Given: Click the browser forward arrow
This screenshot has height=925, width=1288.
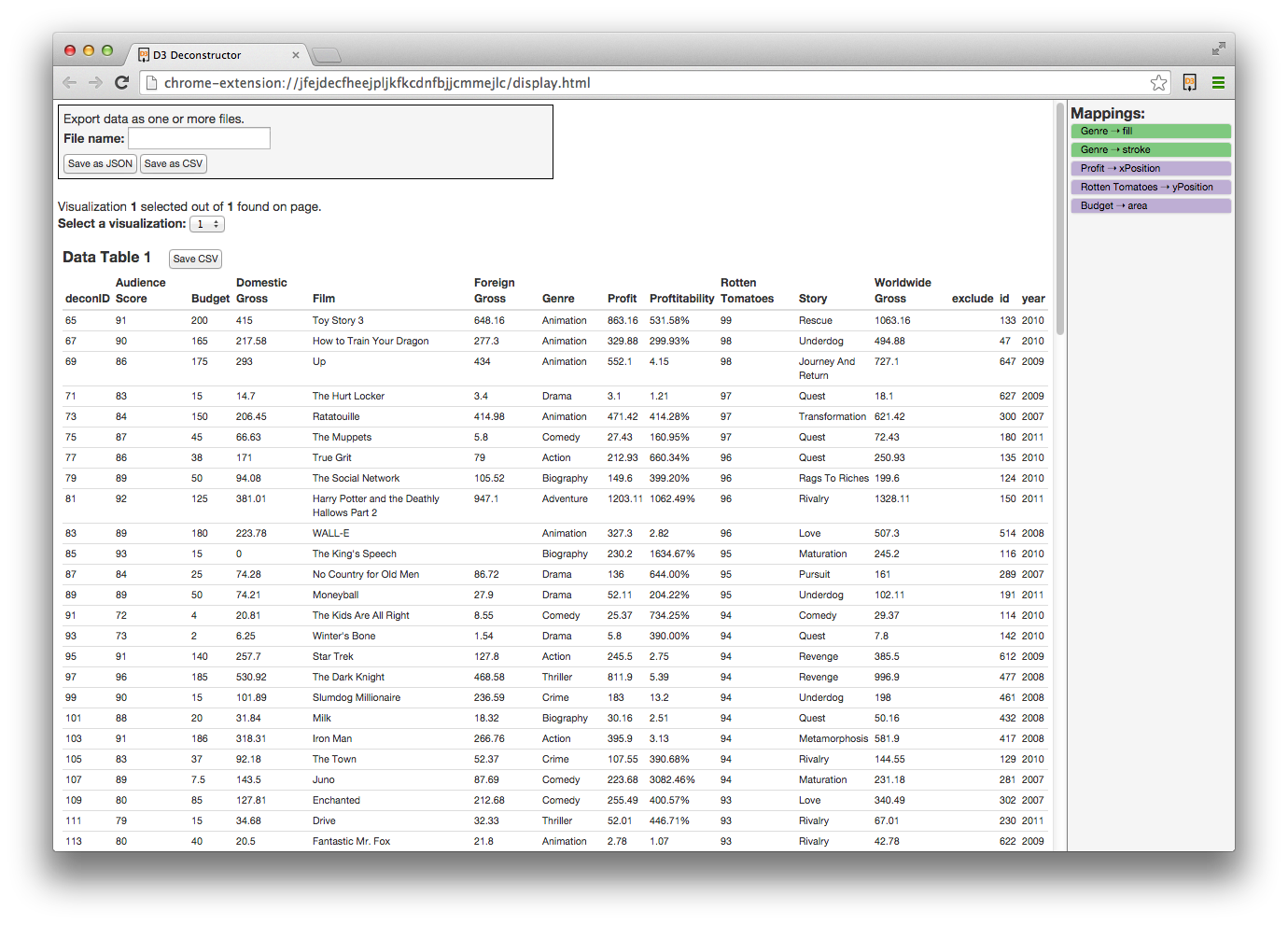Looking at the screenshot, I should pos(95,83).
